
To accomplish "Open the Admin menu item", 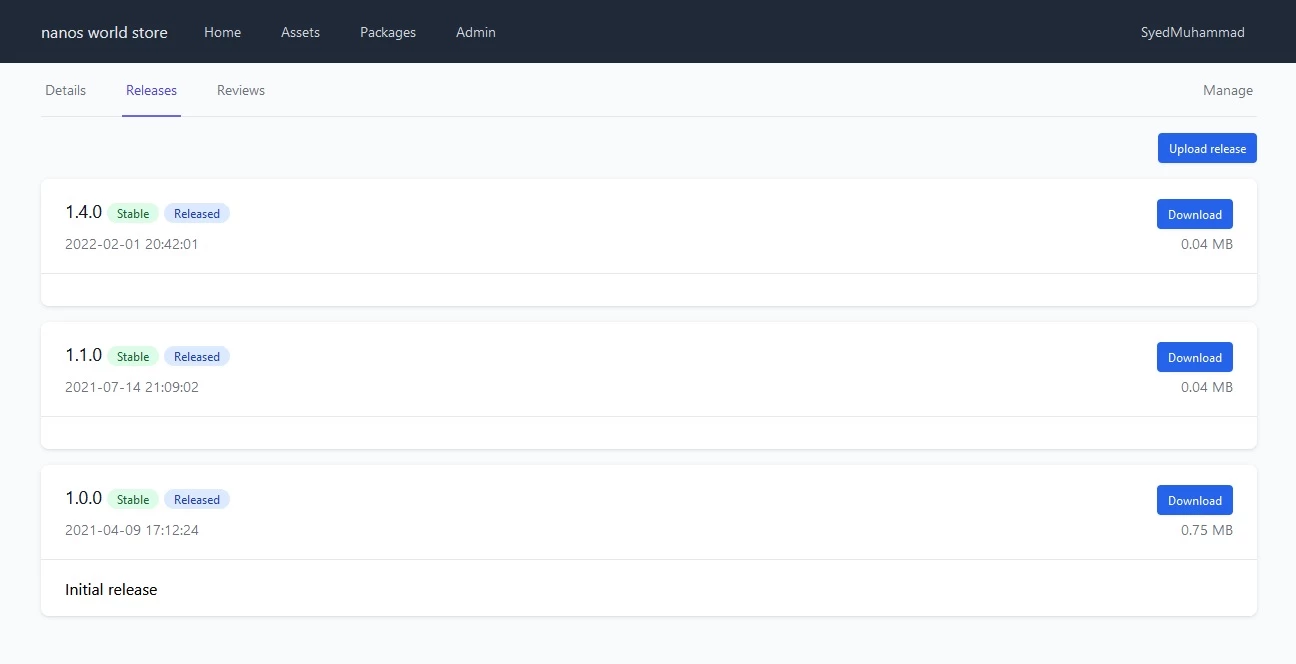I will pos(476,32).
